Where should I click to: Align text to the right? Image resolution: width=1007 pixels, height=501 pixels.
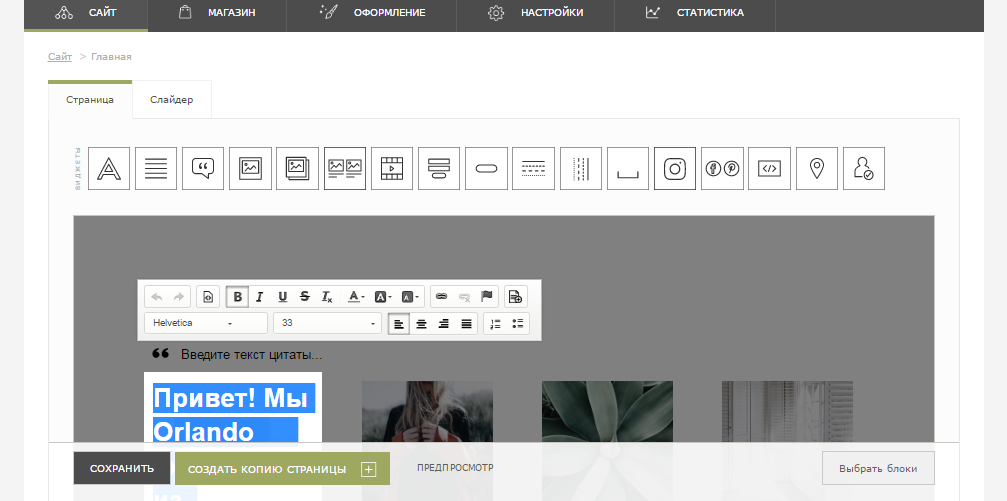point(444,324)
